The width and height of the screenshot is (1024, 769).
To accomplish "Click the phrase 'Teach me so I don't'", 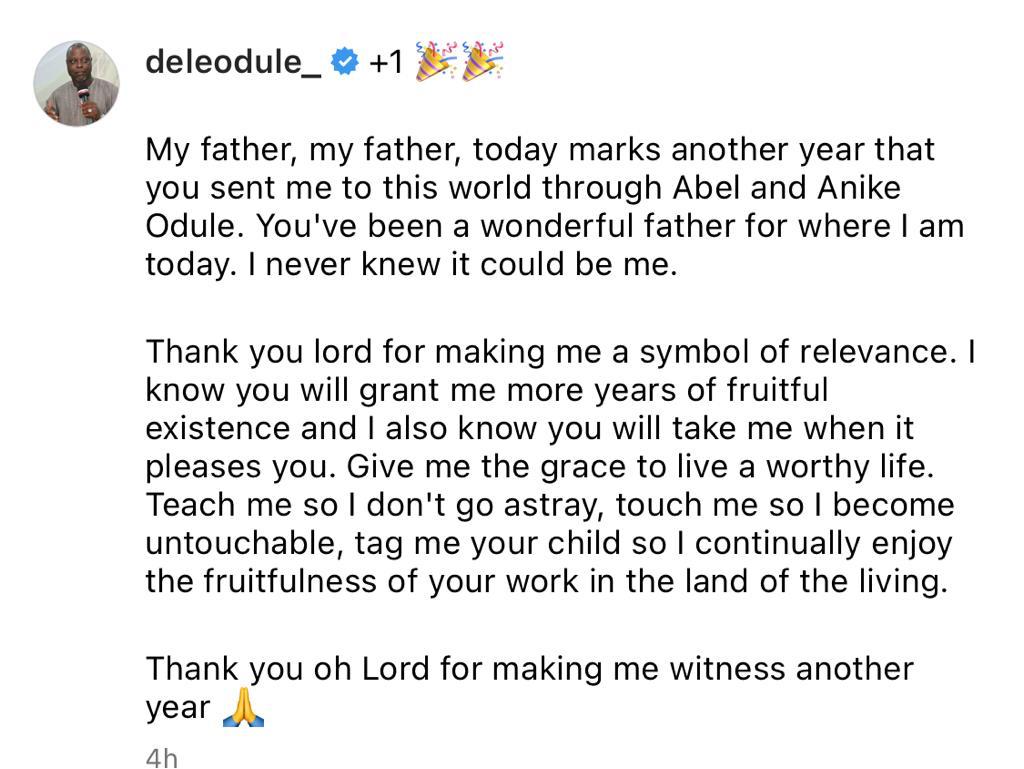I will click(296, 505).
